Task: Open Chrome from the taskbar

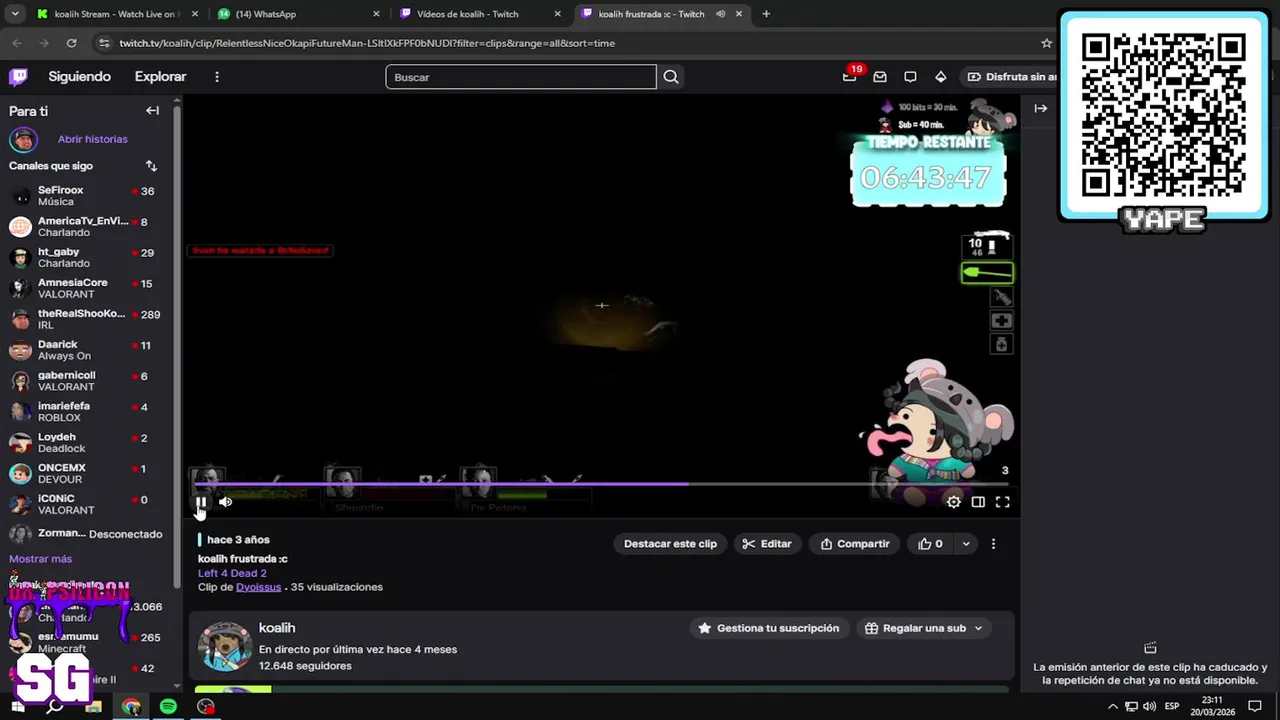Action: pos(131,707)
